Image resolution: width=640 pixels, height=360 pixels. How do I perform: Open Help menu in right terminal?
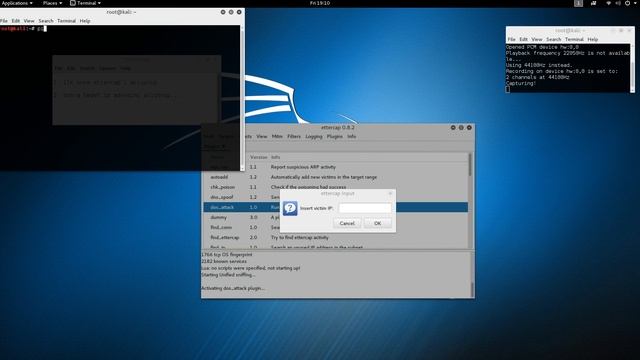(593, 40)
